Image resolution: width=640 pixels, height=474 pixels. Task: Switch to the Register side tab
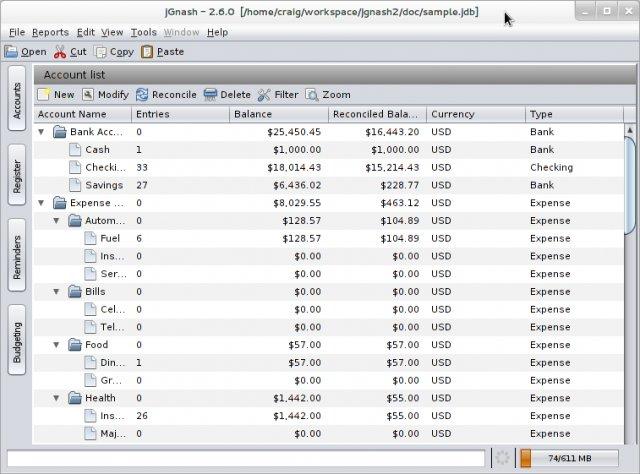(17, 176)
